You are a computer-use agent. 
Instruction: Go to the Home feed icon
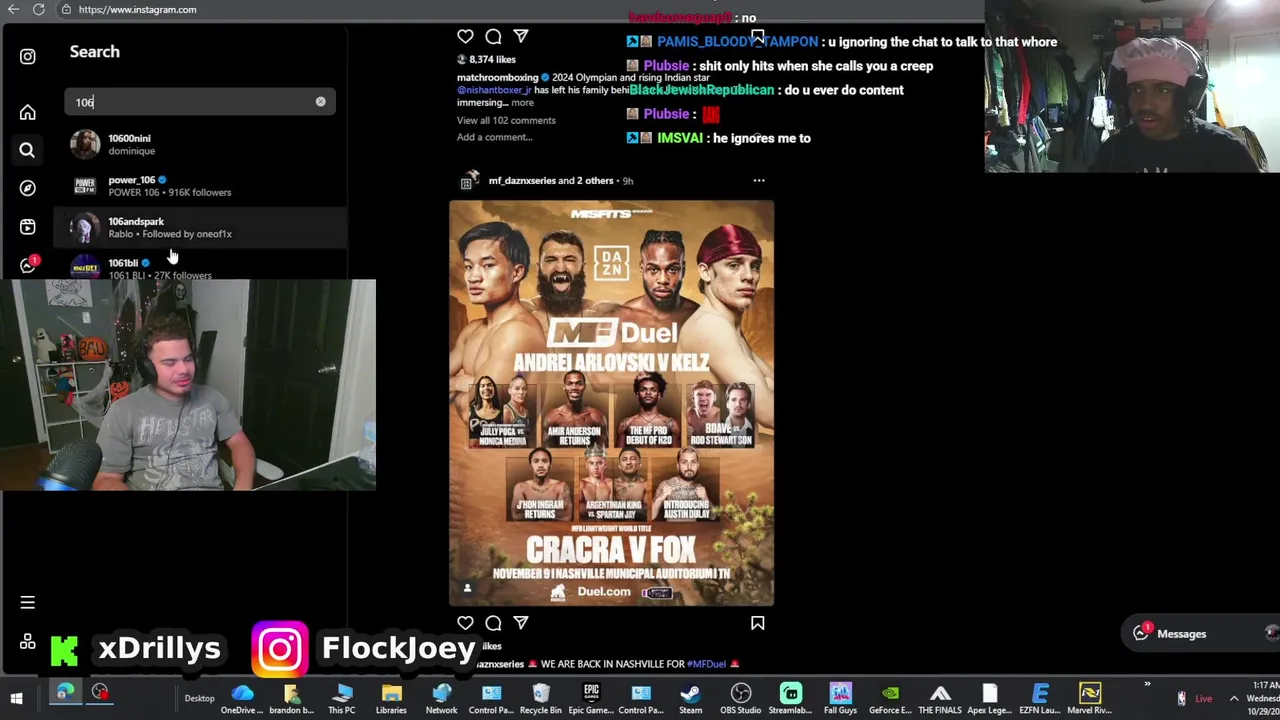(x=27, y=112)
